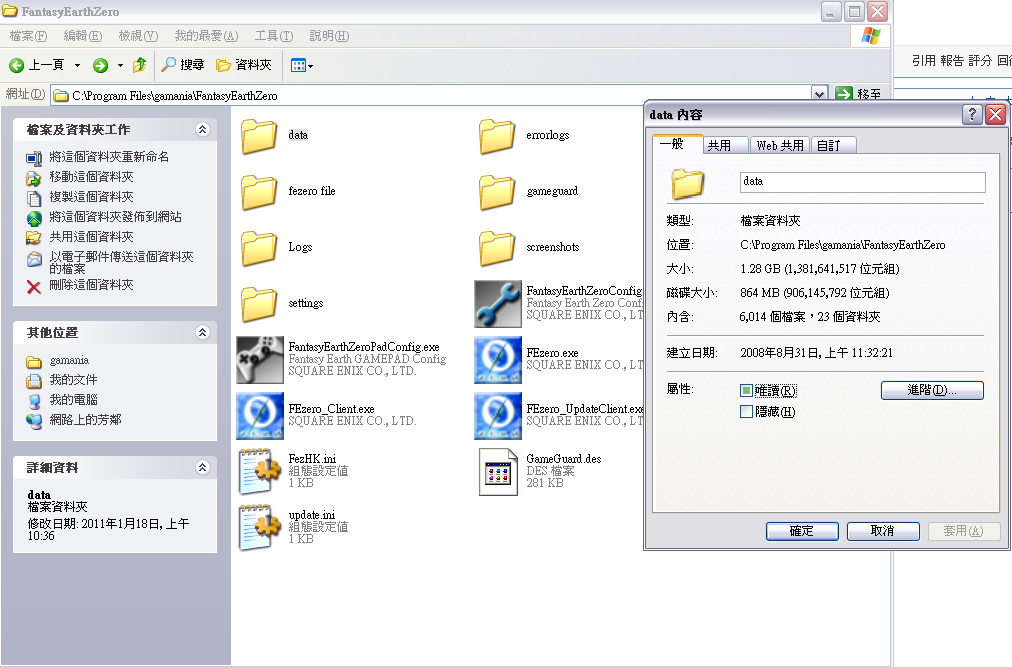Open Back button history dropdown arrow
Viewport: 1012px width, 667px height.
click(77, 65)
